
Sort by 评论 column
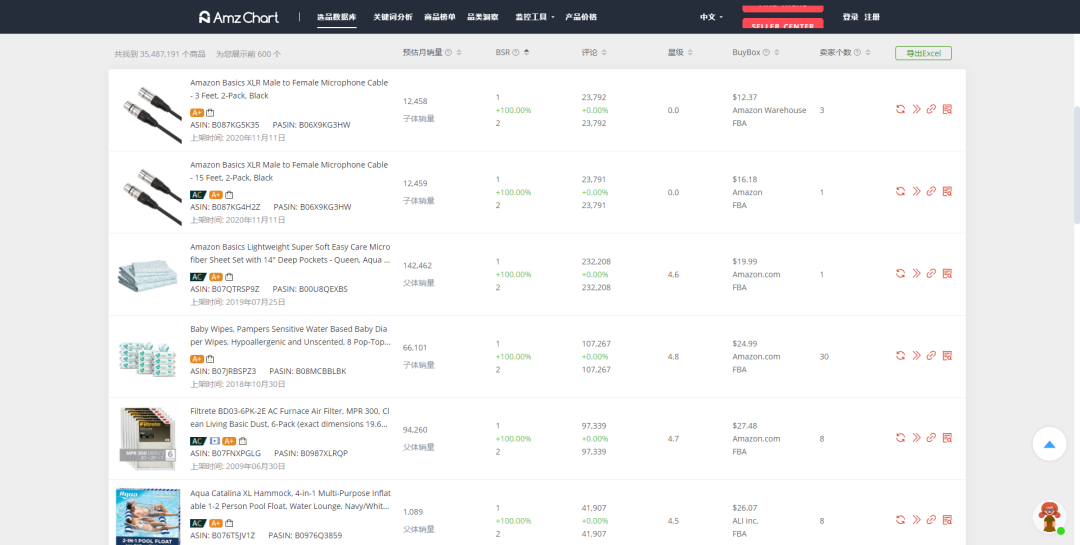tap(604, 52)
